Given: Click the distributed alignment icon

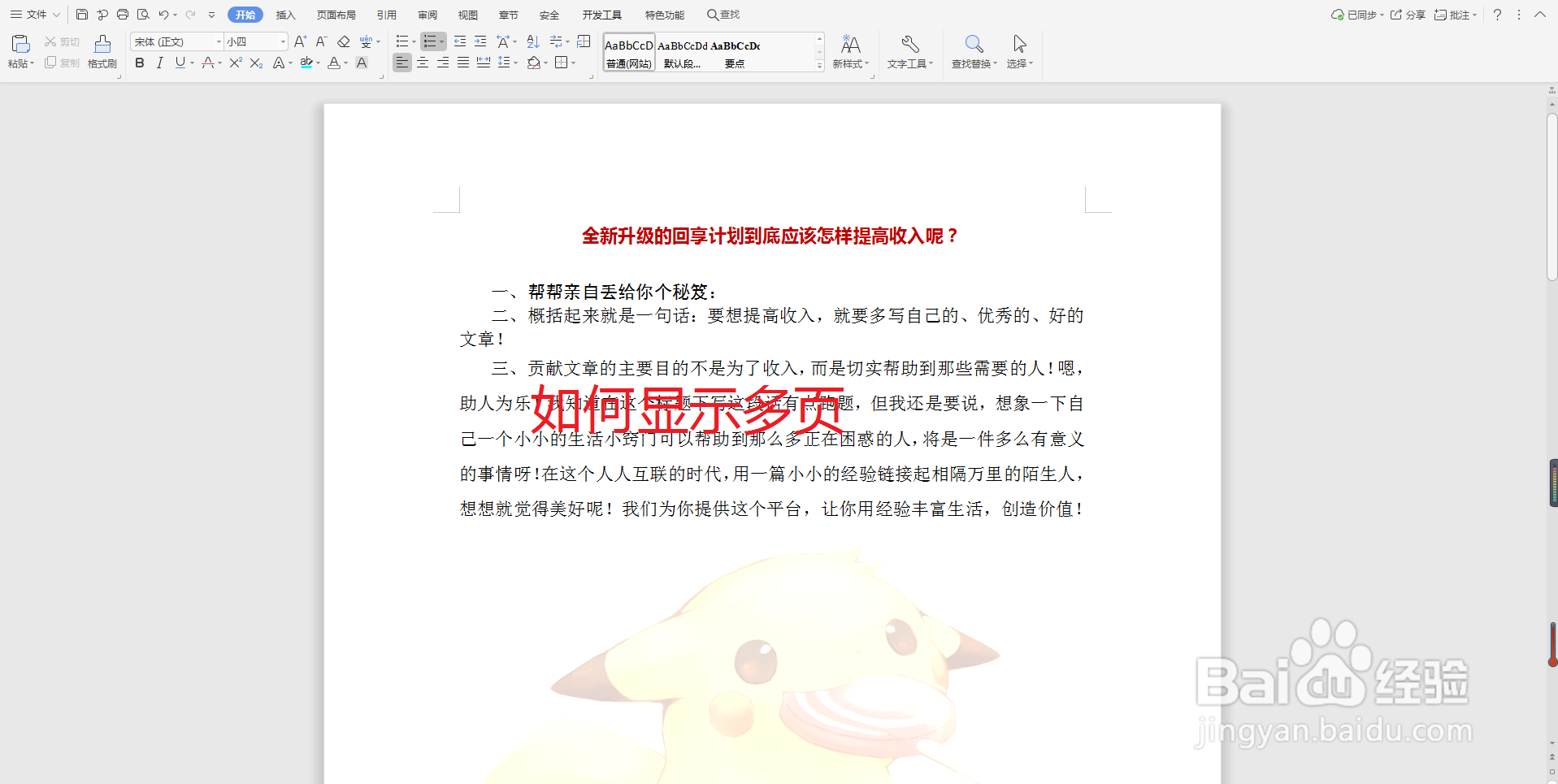Looking at the screenshot, I should tap(484, 63).
